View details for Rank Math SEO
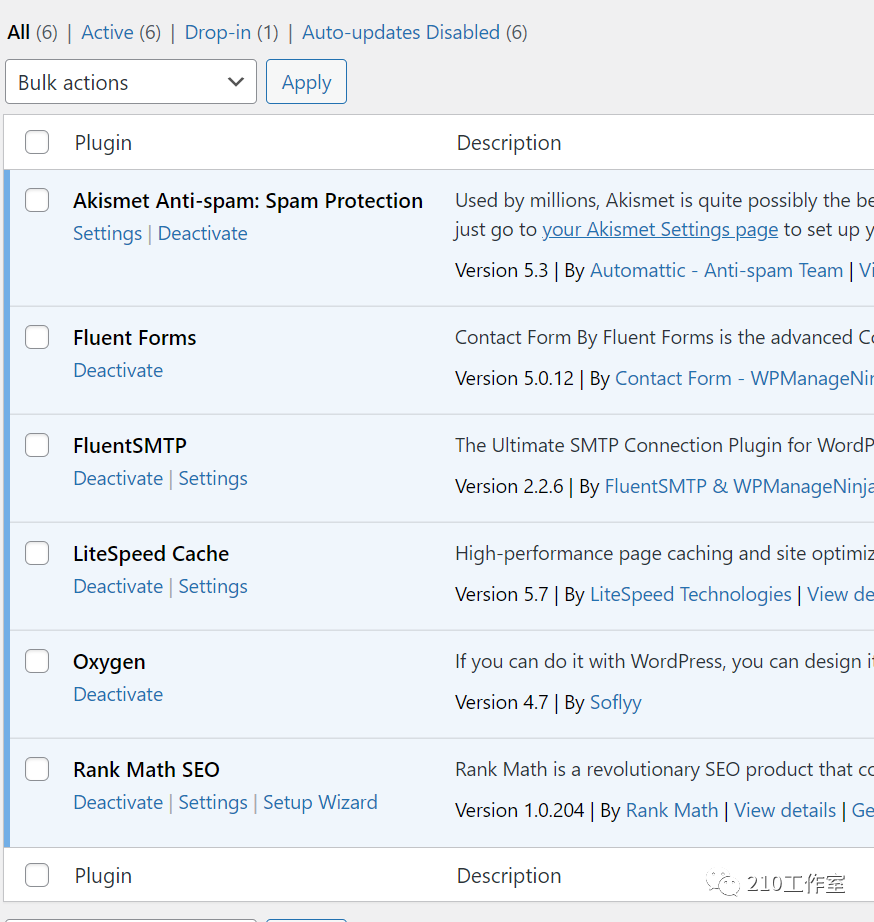Screen dimensions: 874x922 pyautogui.click(x=785, y=810)
